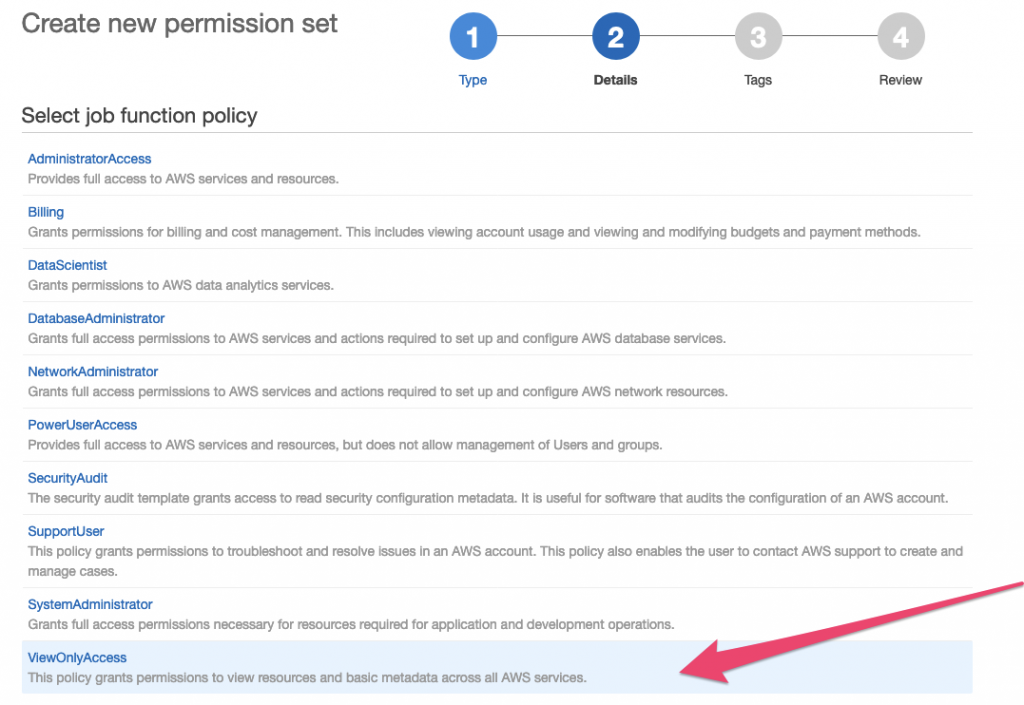Select the DatabaseAdministrator policy link
Image resolution: width=1024 pixels, height=705 pixels.
click(x=96, y=318)
